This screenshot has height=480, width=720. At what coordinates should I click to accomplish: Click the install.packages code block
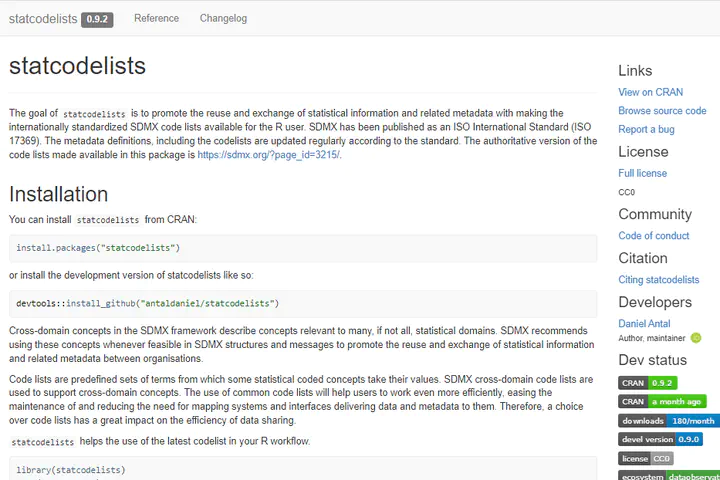[302, 247]
